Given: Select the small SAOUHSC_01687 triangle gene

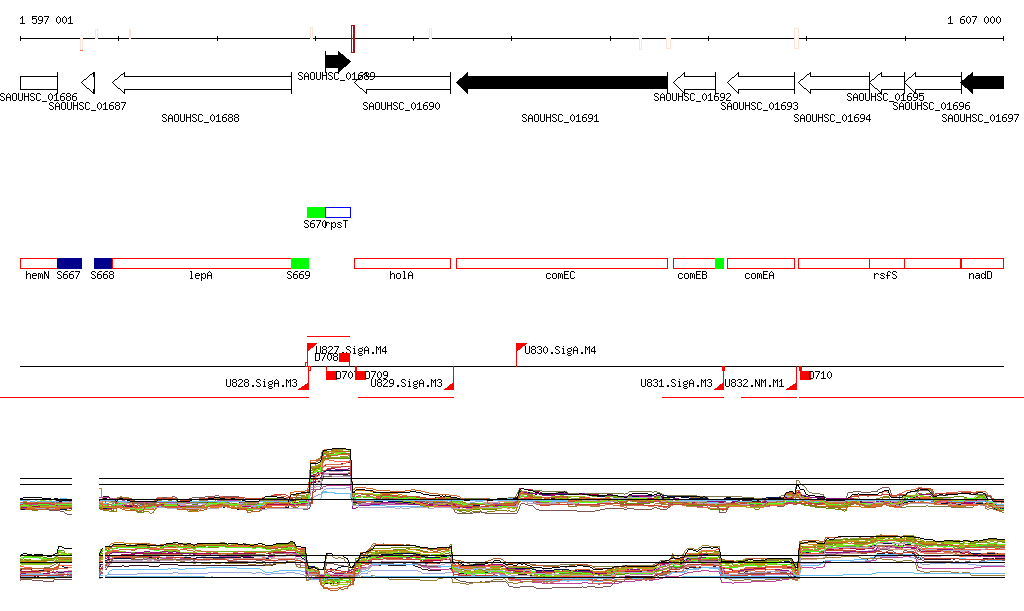Looking at the screenshot, I should 88,83.
